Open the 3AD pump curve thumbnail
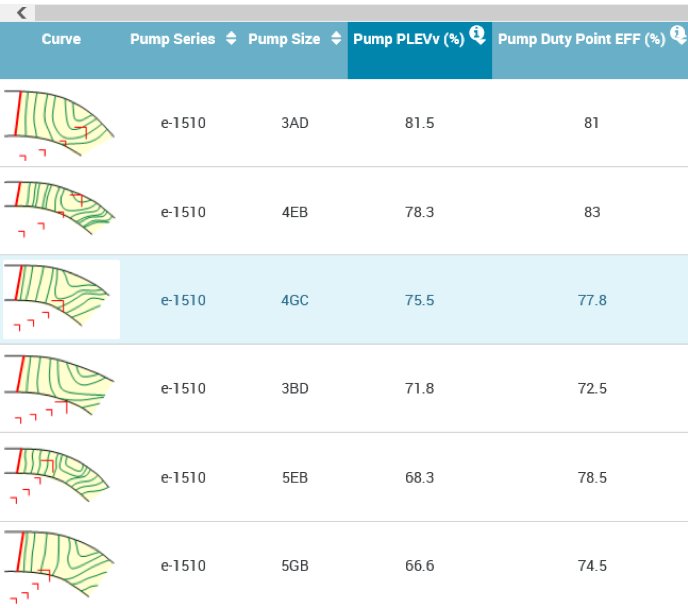This screenshot has height=608, width=688. [x=60, y=124]
